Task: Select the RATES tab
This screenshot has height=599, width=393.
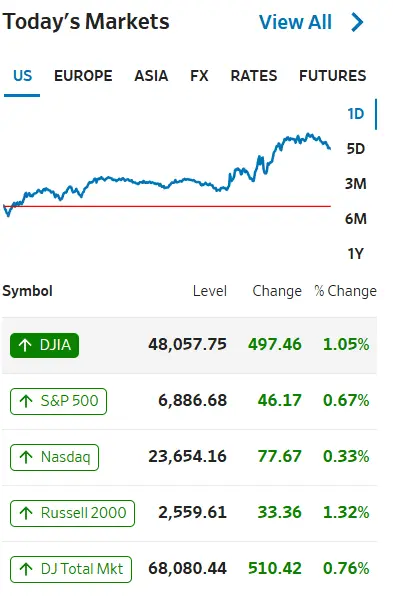Action: 254,76
